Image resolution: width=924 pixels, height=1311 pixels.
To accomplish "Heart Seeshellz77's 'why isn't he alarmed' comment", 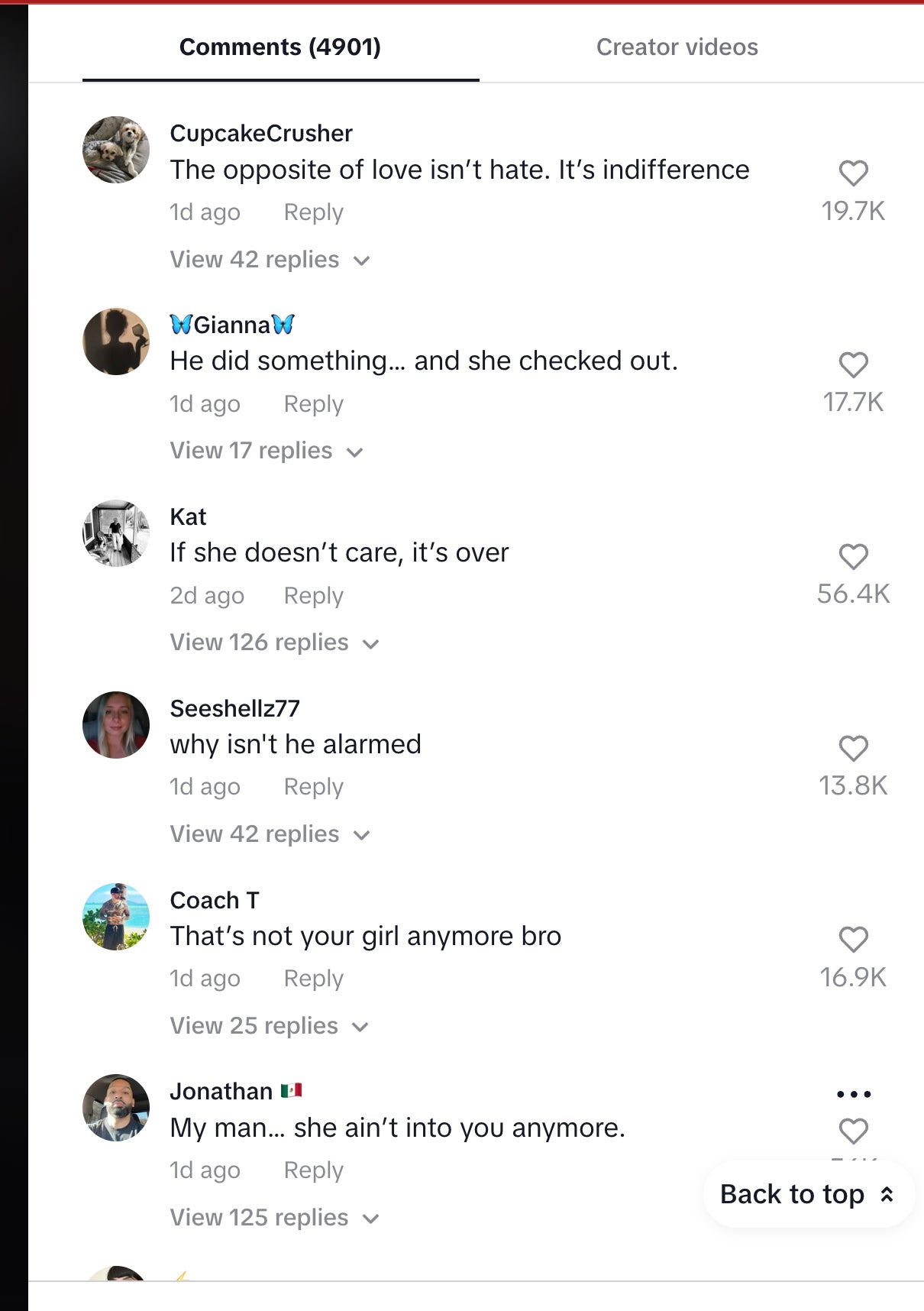I will coord(853,749).
